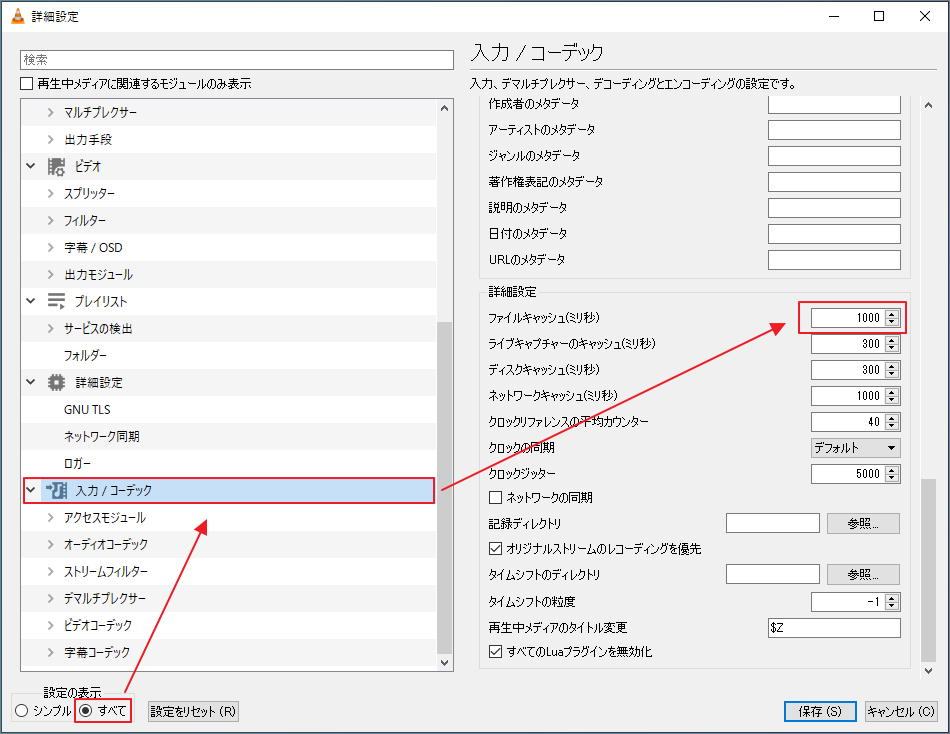The image size is (950, 734).
Task: Enable the ネットワークの同期 checkbox
Action: coord(494,496)
